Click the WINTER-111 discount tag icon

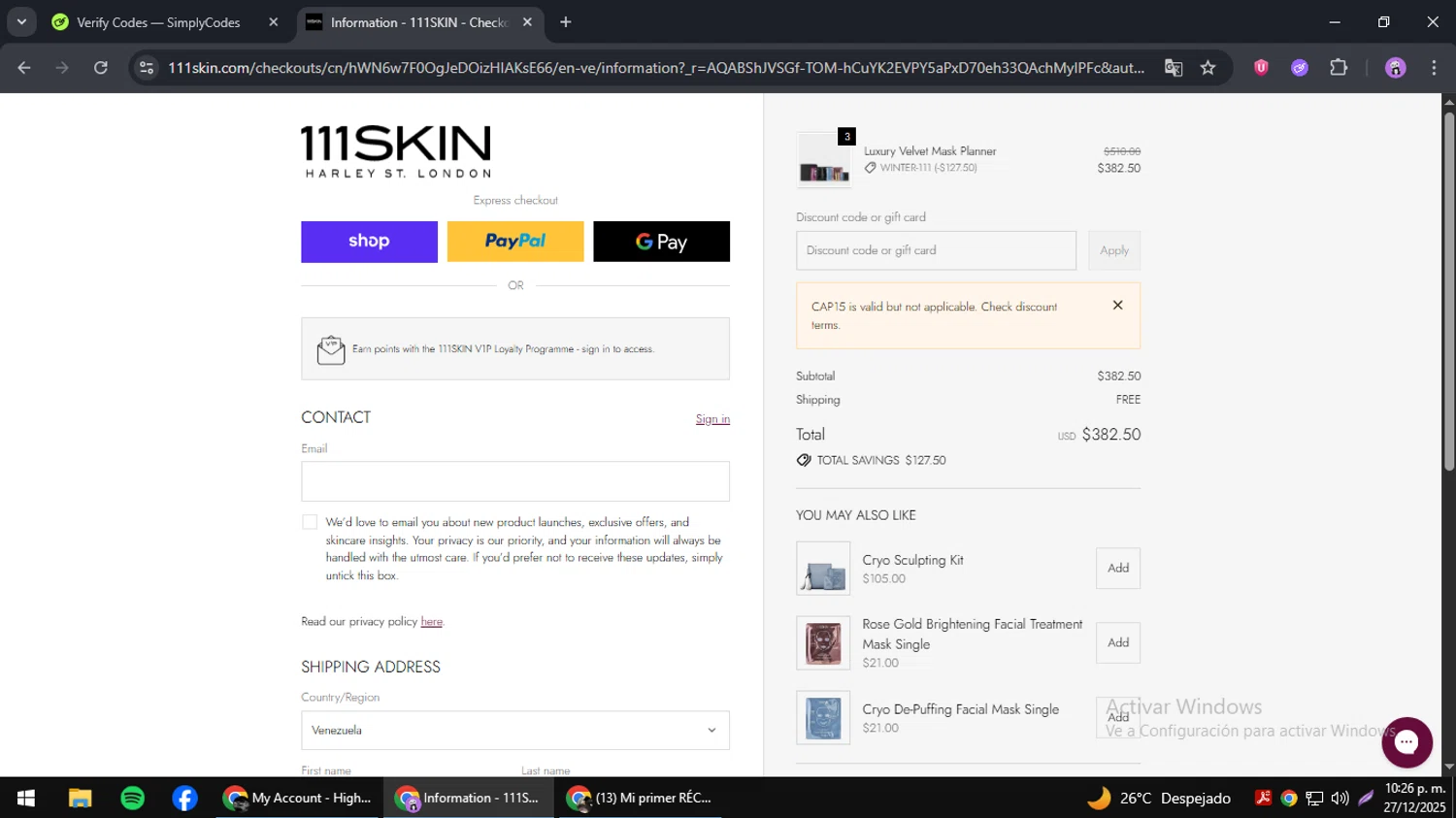coord(871,168)
